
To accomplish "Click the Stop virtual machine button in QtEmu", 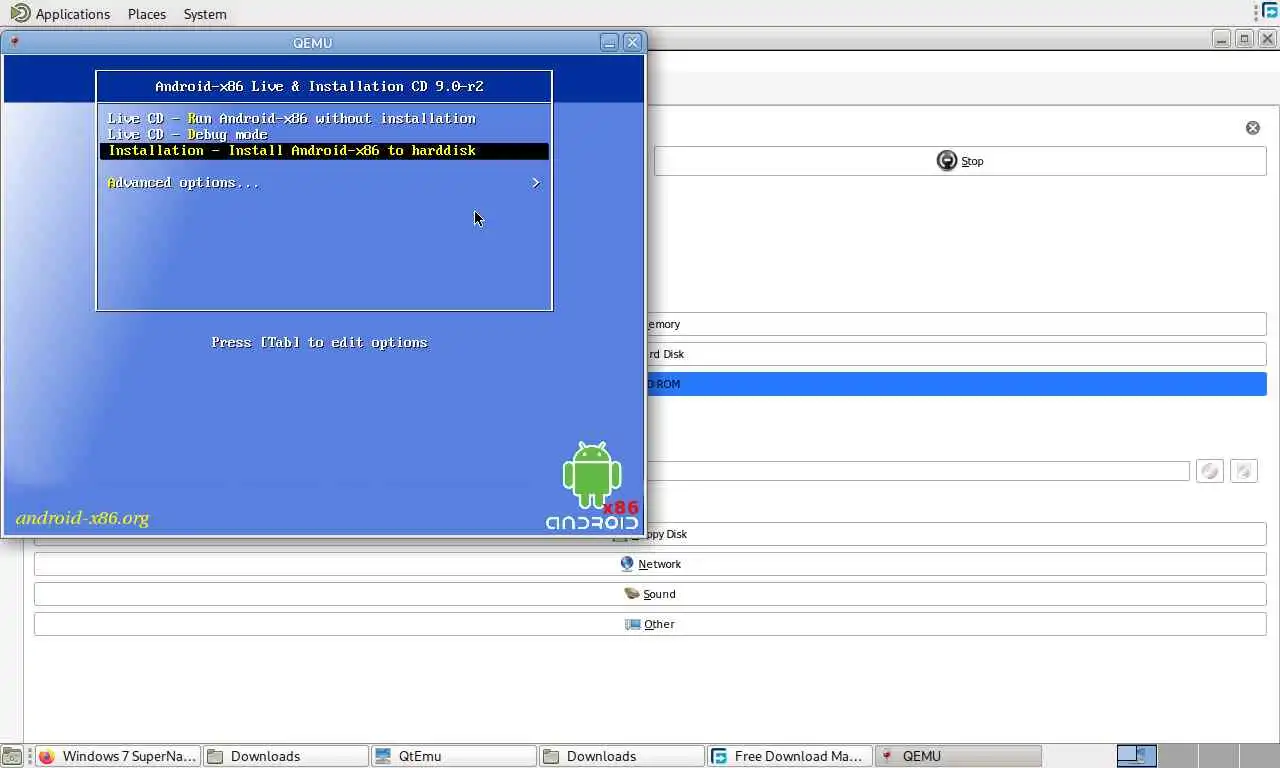I will [x=960, y=161].
